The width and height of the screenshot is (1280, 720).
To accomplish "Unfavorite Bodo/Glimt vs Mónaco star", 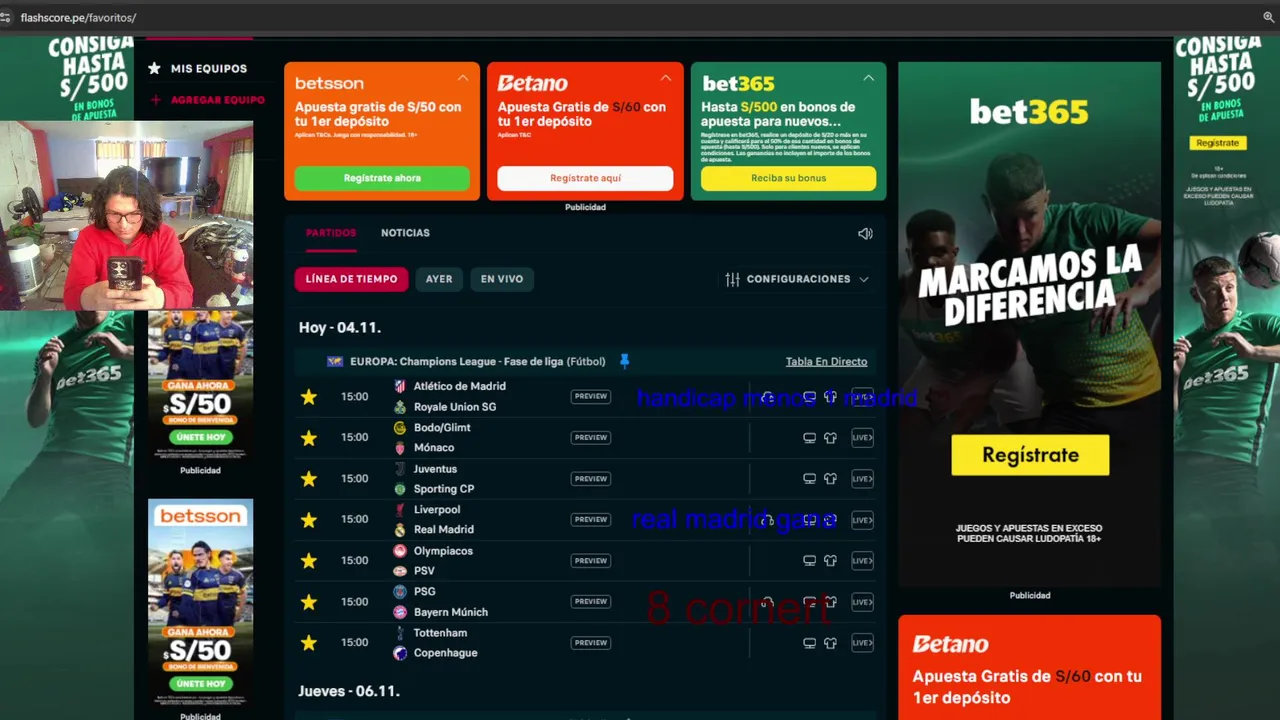I will pos(309,438).
